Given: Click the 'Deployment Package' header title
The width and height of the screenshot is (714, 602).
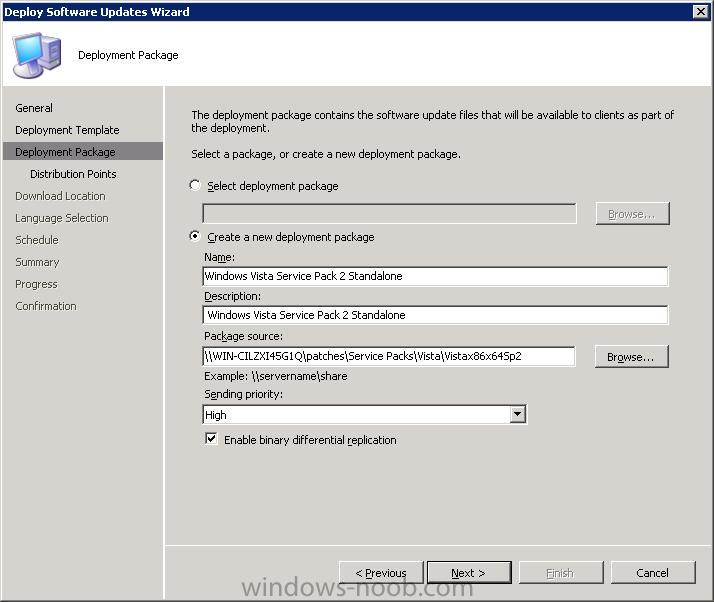Looking at the screenshot, I should tap(128, 55).
